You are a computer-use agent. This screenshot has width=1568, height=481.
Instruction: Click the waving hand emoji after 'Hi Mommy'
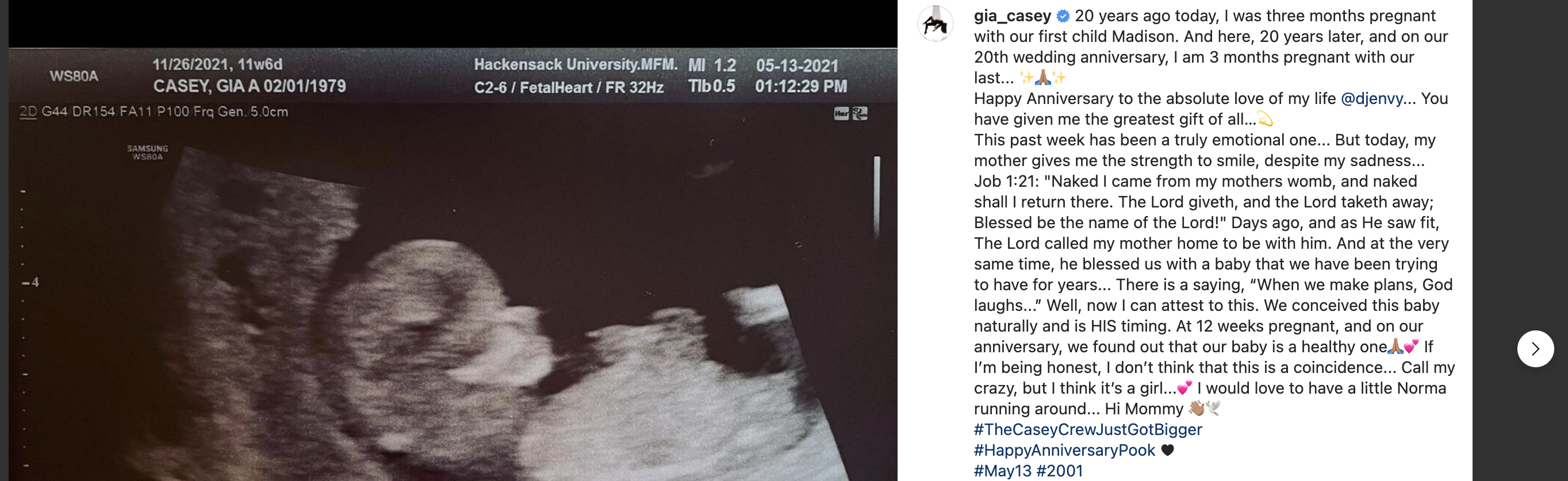1197,409
